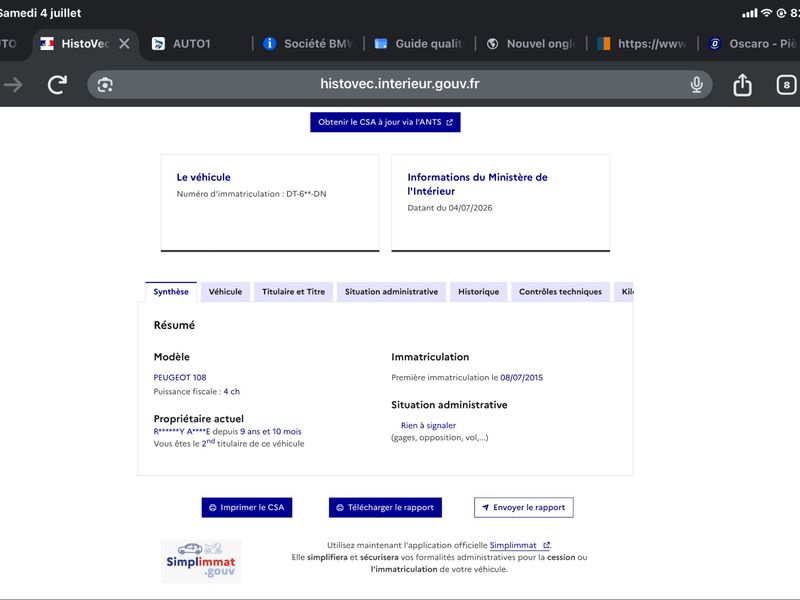The image size is (800, 600).
Task: Click the Rien à signaler status
Action: pyautogui.click(x=428, y=426)
